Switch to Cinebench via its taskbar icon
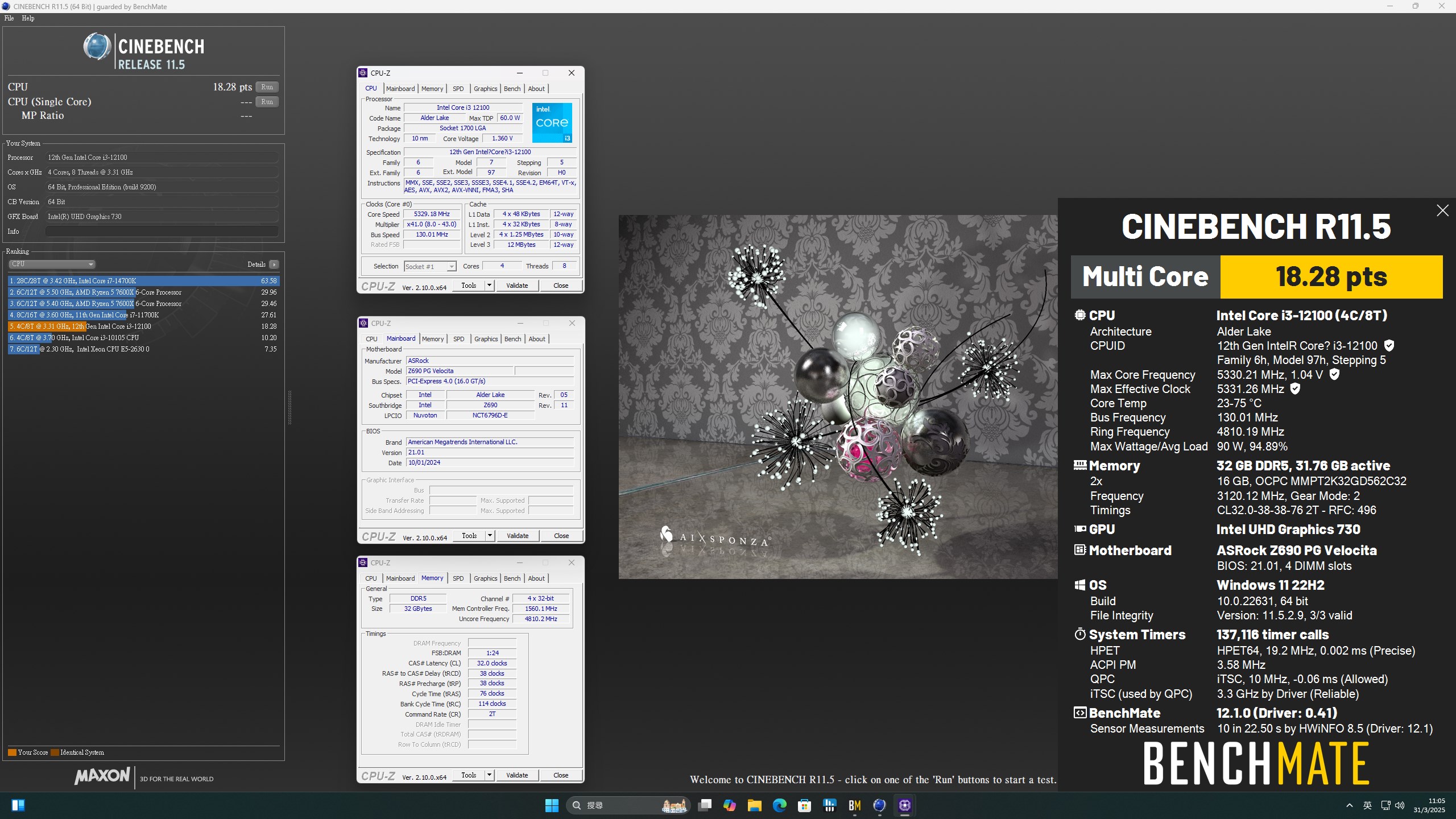The width and height of the screenshot is (1456, 819). pos(880,805)
